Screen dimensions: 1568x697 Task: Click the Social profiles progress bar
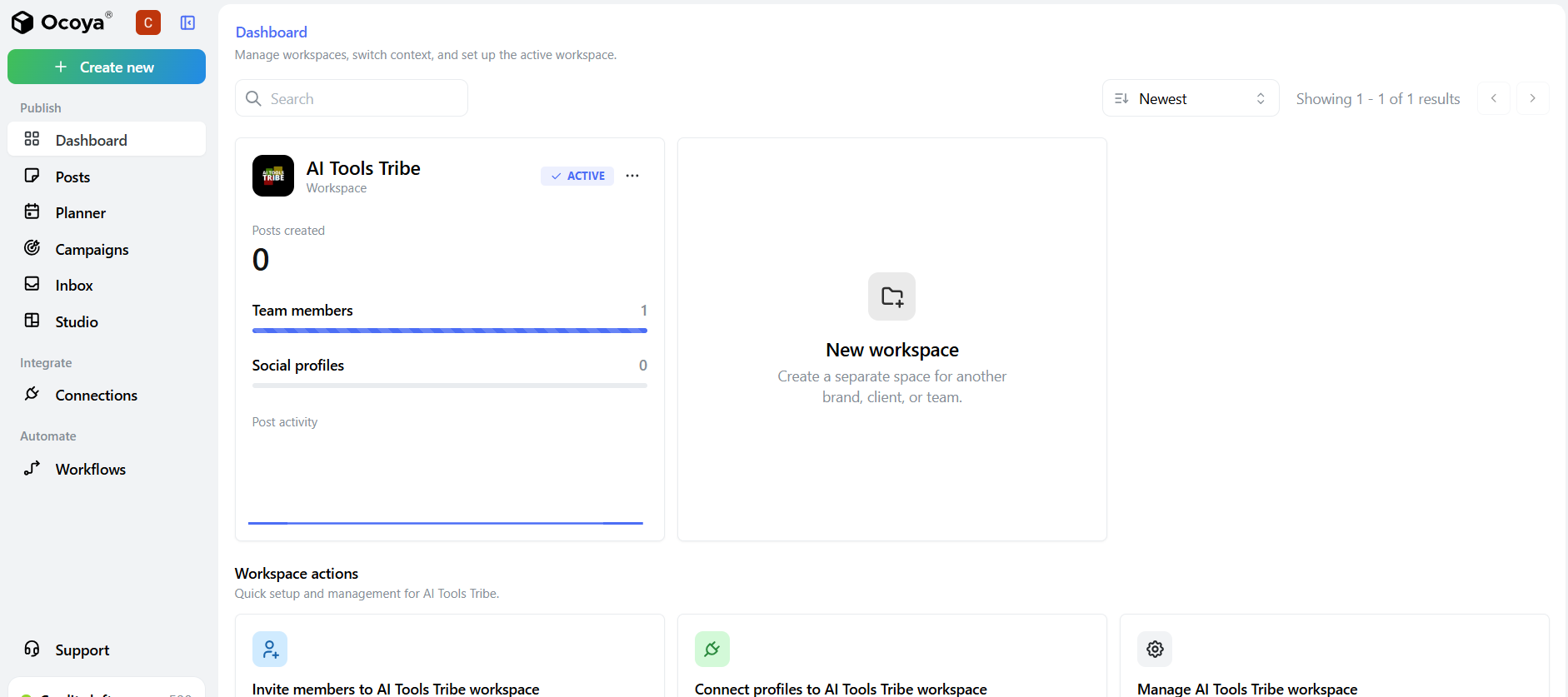(x=450, y=386)
